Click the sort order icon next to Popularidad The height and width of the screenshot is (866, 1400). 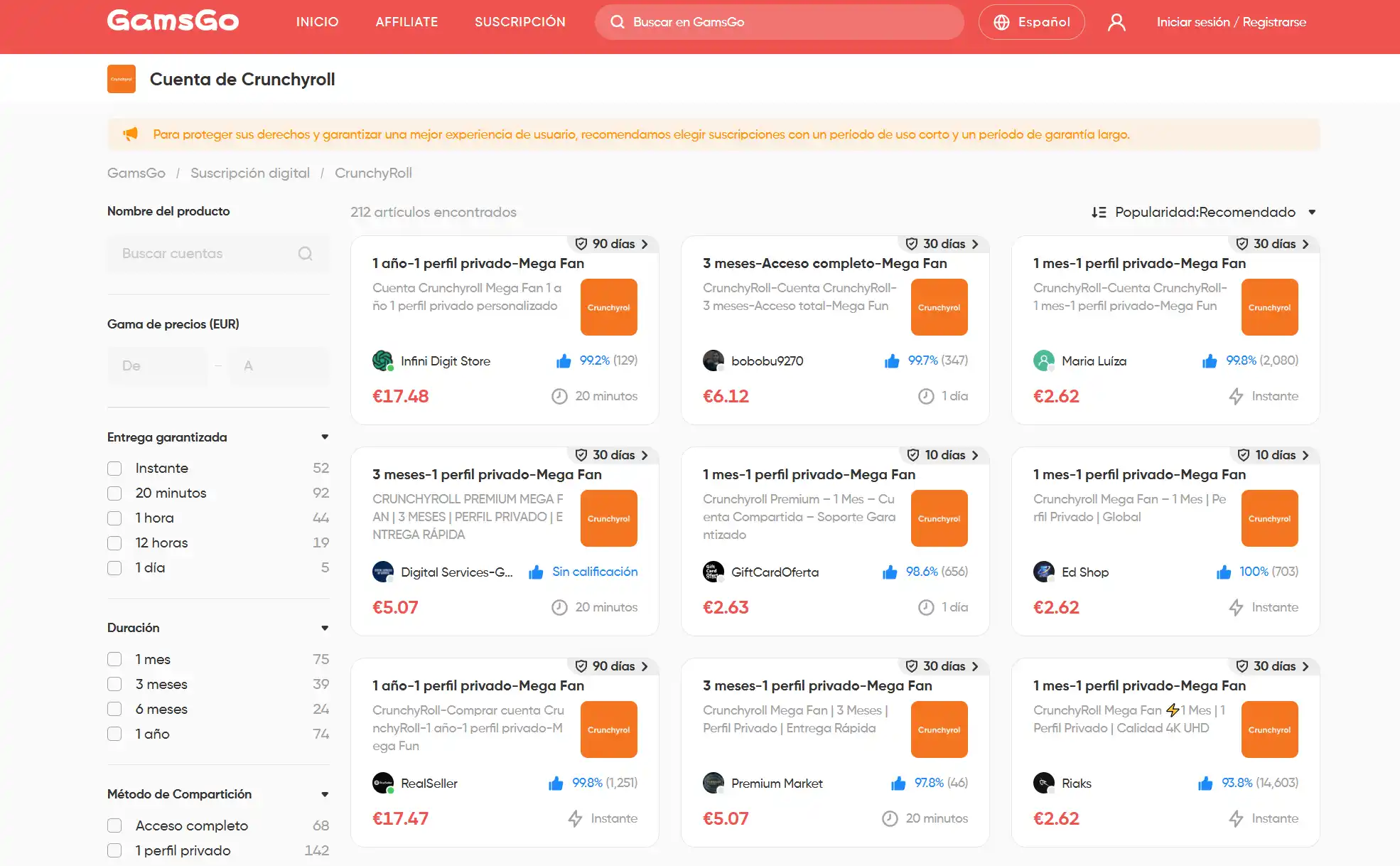pos(1099,212)
